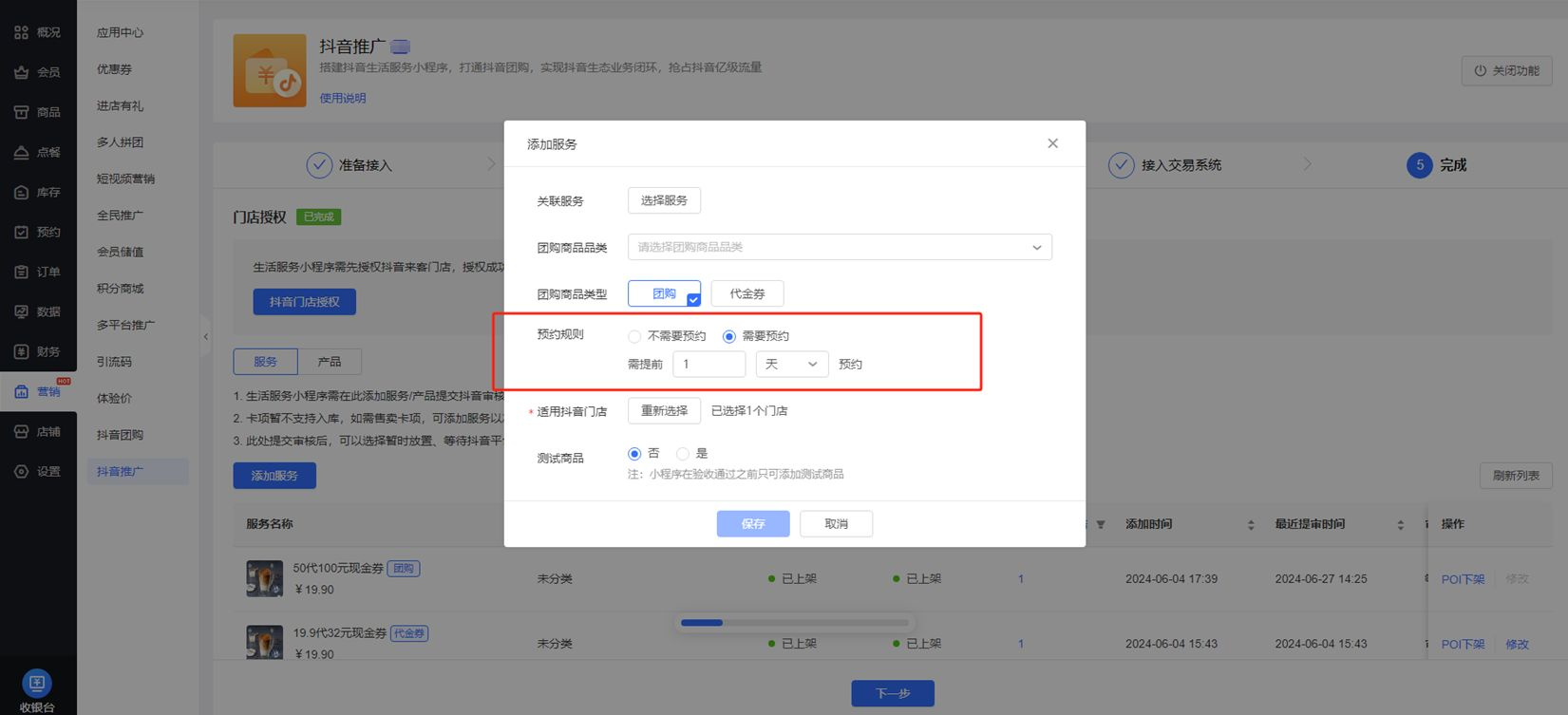Click POI下架 for 50代100元现金券 row
1568x715 pixels.
click(x=1463, y=578)
